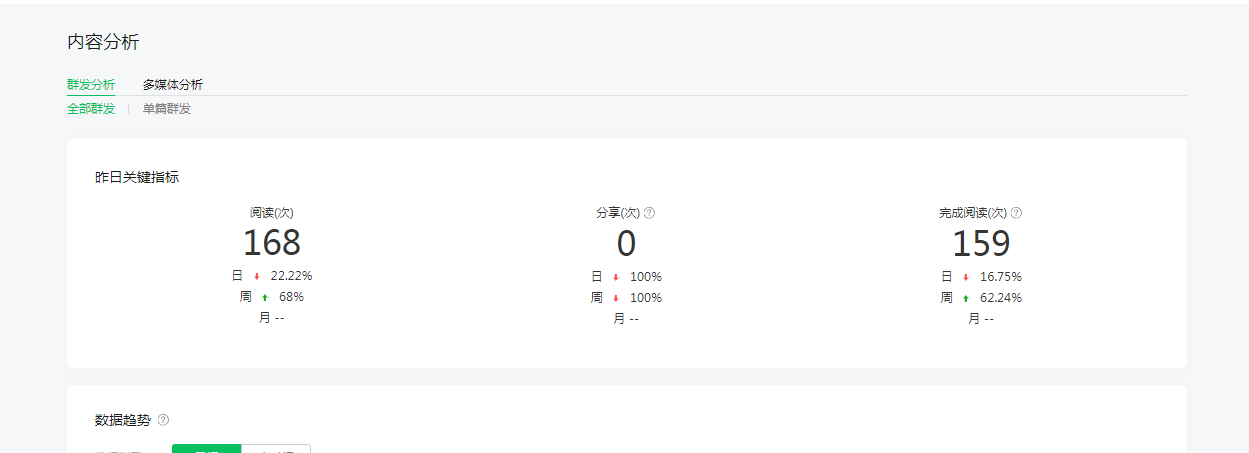1249x453 pixels.
Task: Click 昨日关键指标 section title
Action: pyautogui.click(x=137, y=177)
